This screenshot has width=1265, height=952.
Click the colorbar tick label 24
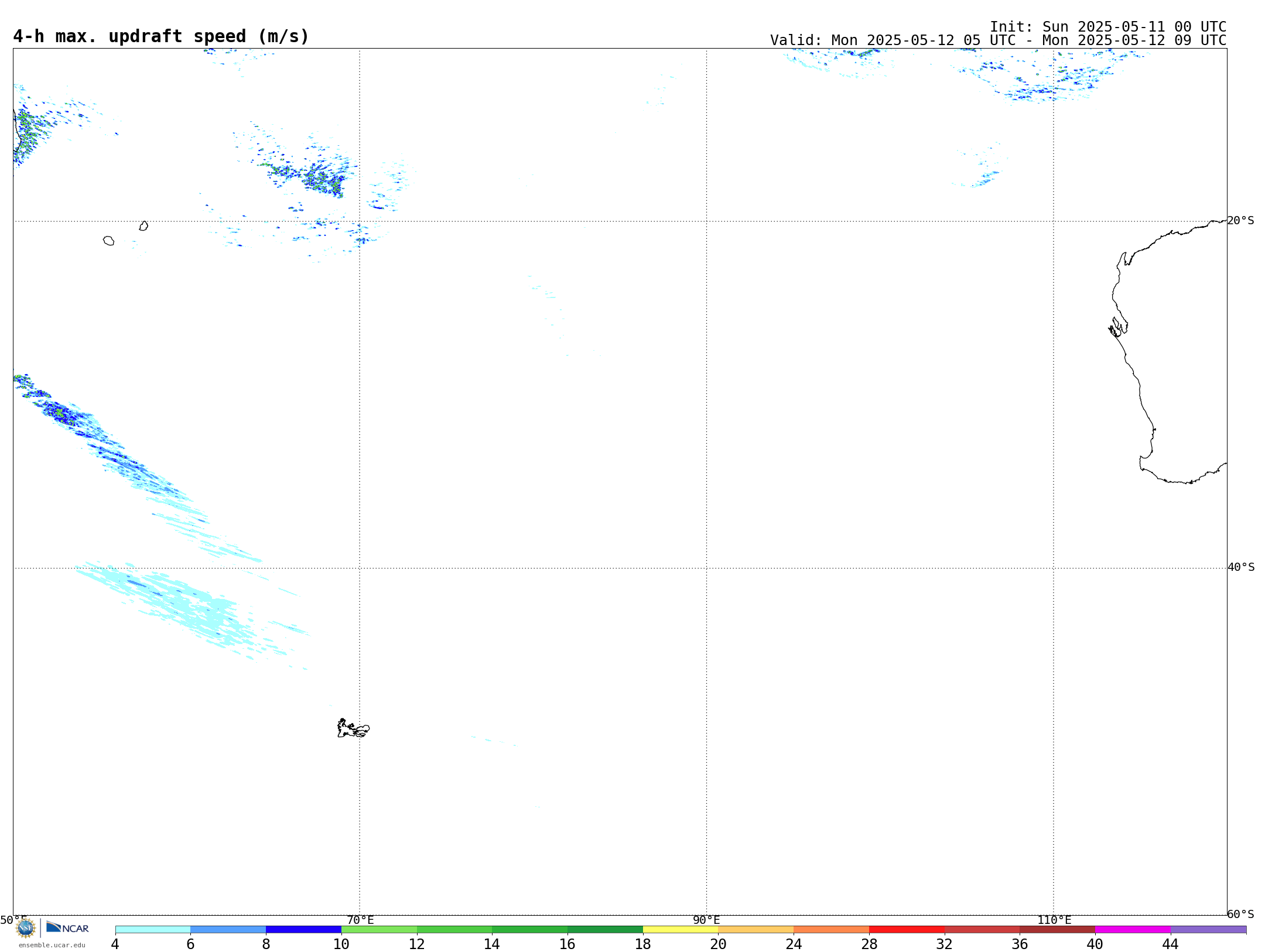click(x=794, y=944)
